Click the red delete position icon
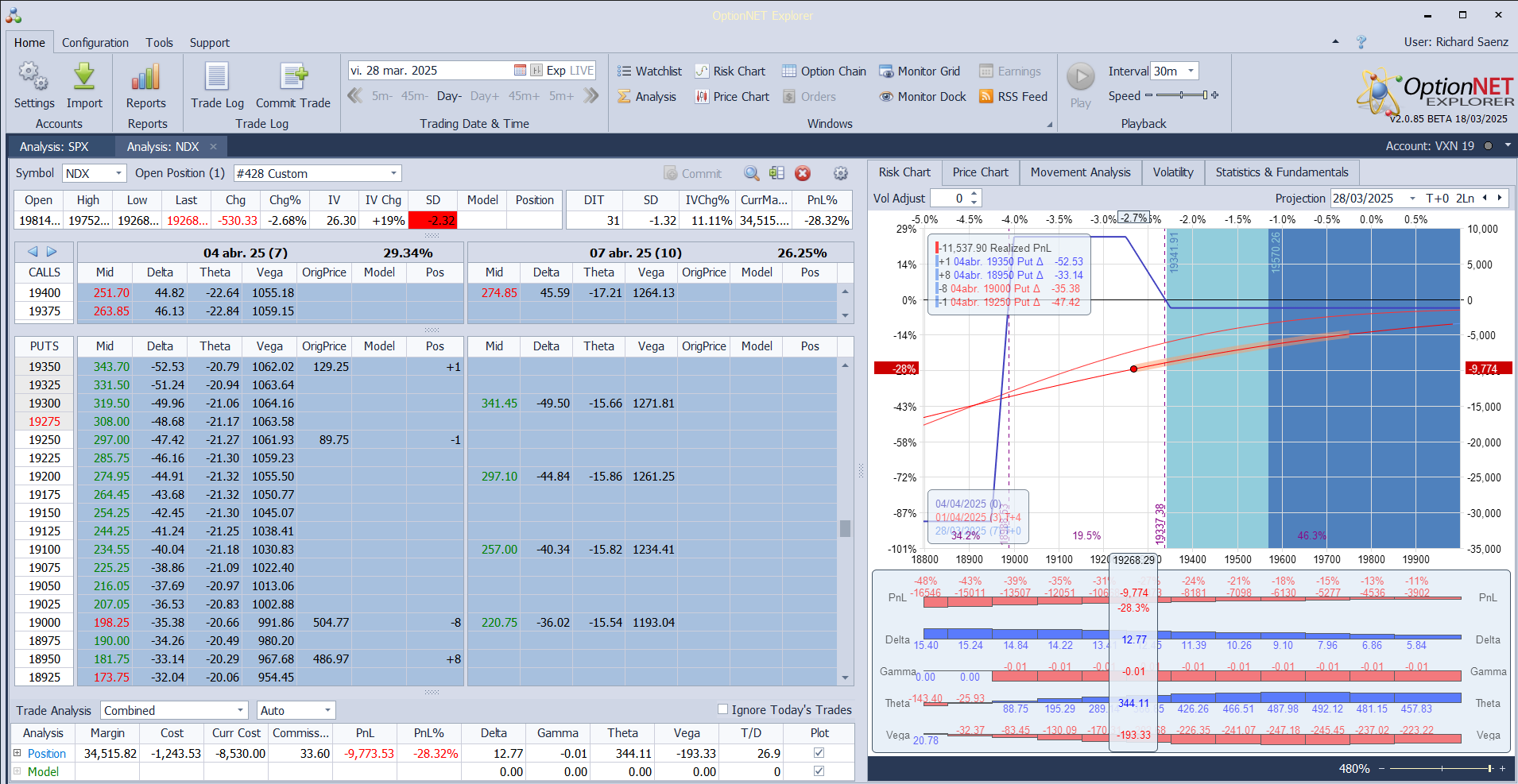 point(803,173)
